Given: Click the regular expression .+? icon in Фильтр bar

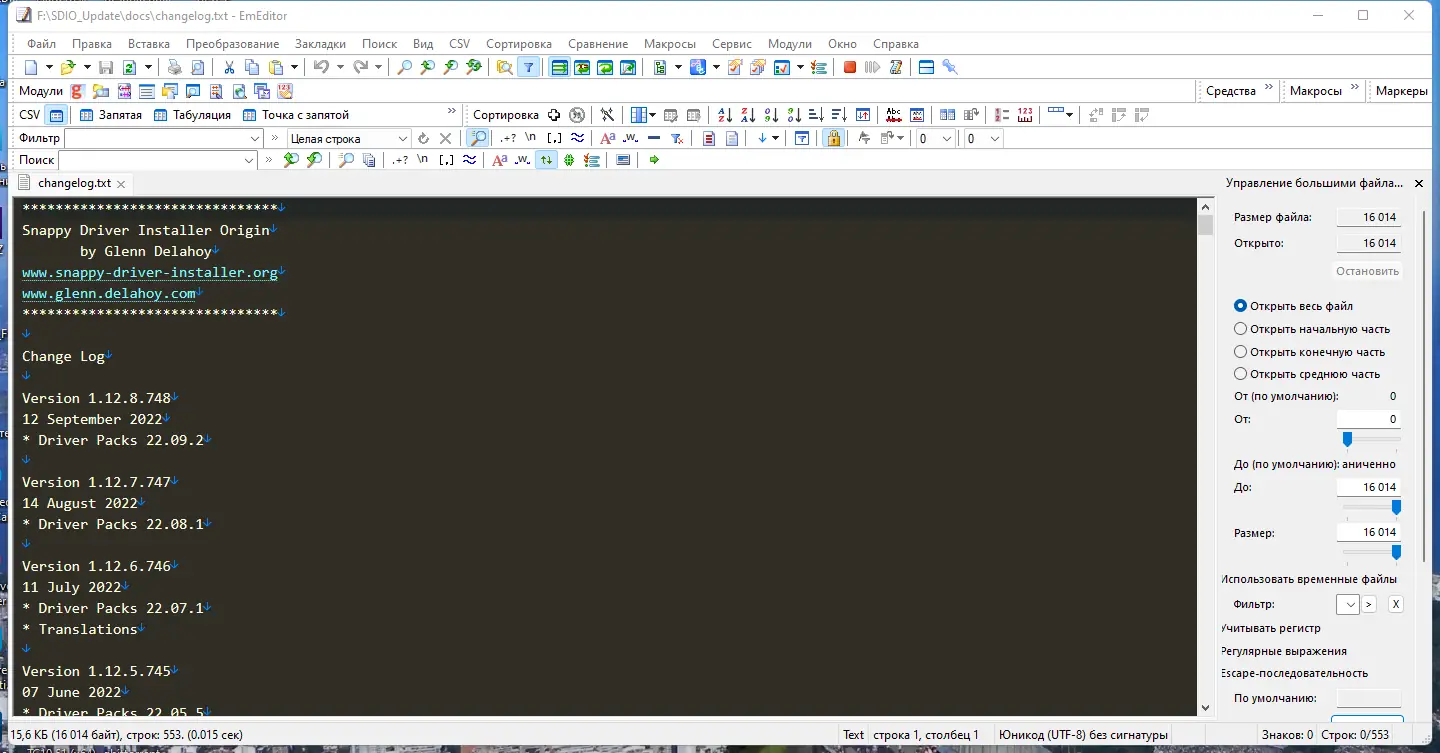Looking at the screenshot, I should (x=508, y=138).
